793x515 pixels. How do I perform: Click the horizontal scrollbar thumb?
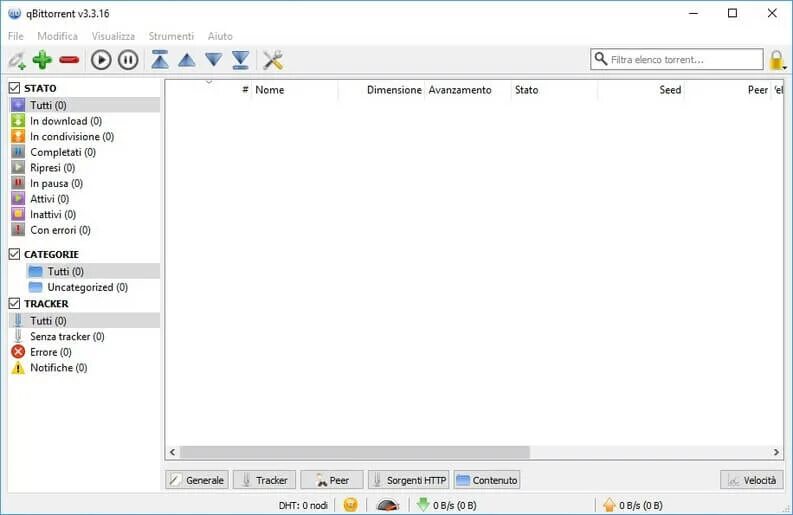[355, 452]
